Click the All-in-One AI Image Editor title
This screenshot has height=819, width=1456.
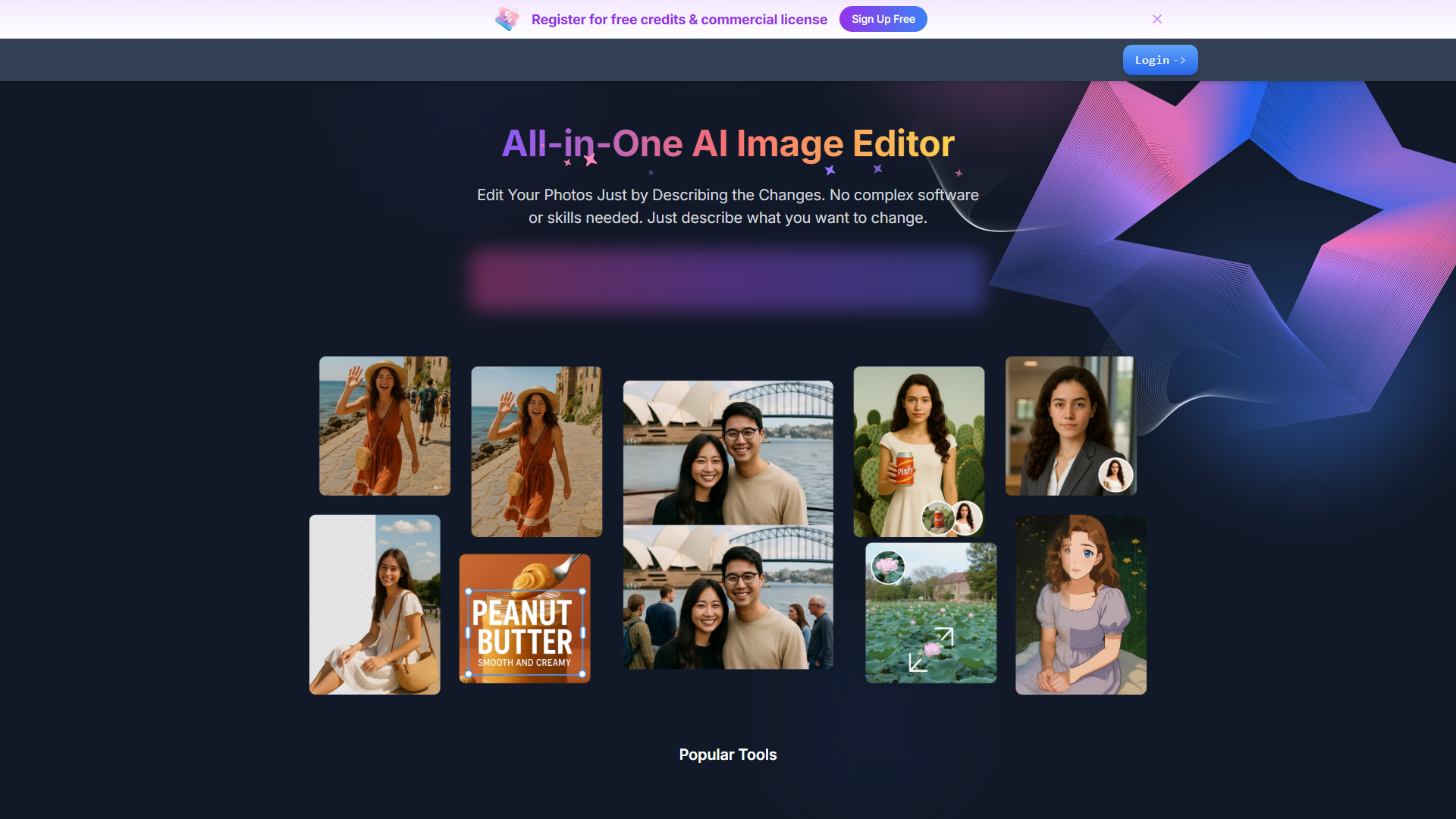[x=728, y=143]
